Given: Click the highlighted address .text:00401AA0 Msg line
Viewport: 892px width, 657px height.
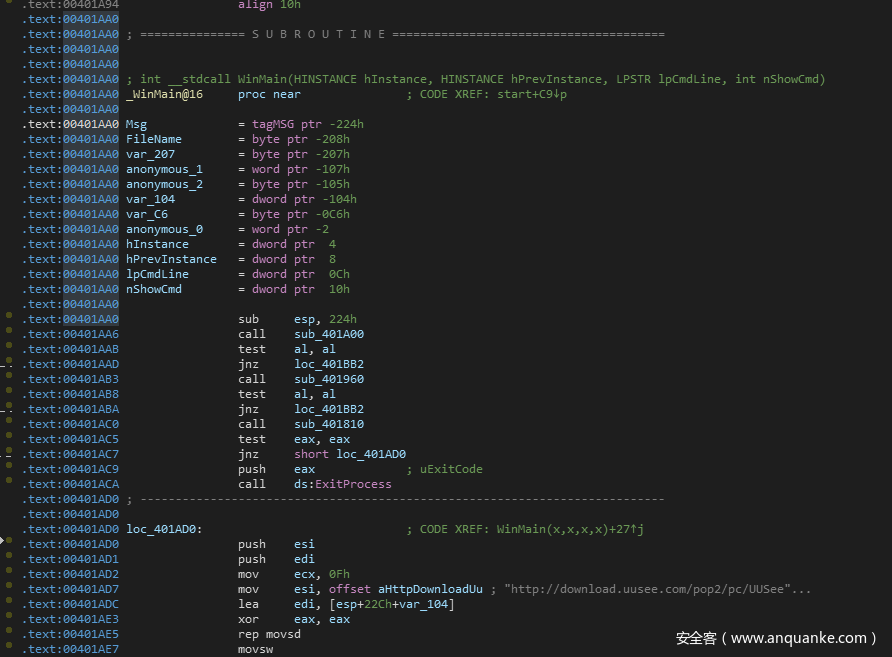Looking at the screenshot, I should point(70,124).
